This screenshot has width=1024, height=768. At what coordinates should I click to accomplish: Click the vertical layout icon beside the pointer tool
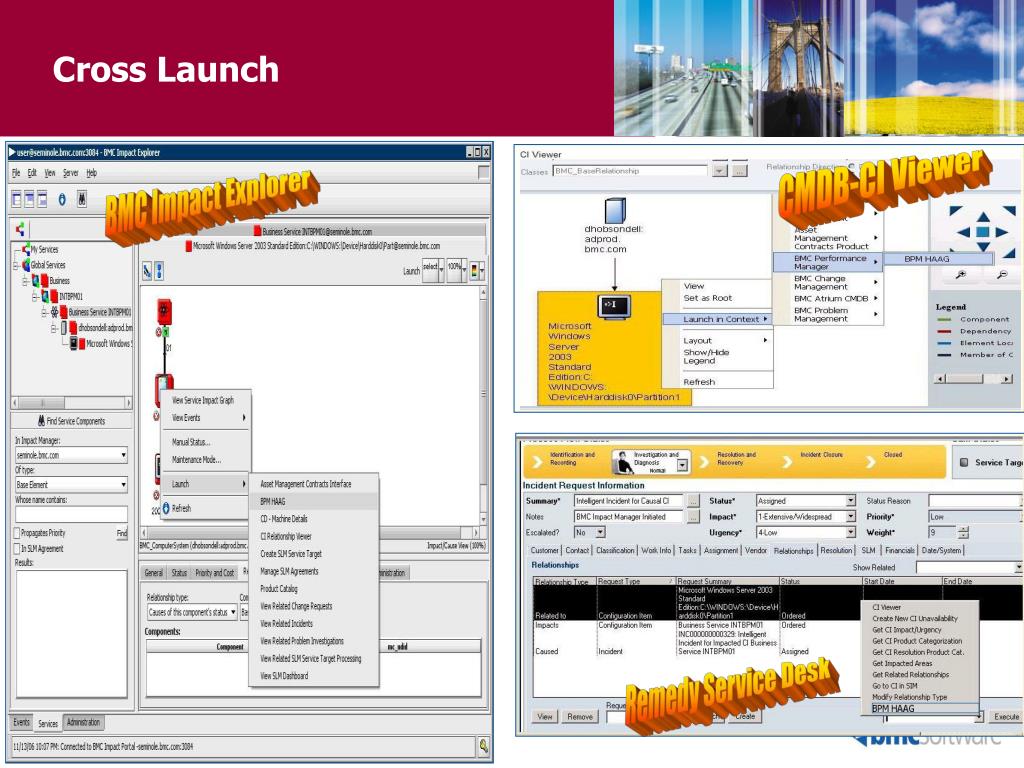[x=159, y=270]
